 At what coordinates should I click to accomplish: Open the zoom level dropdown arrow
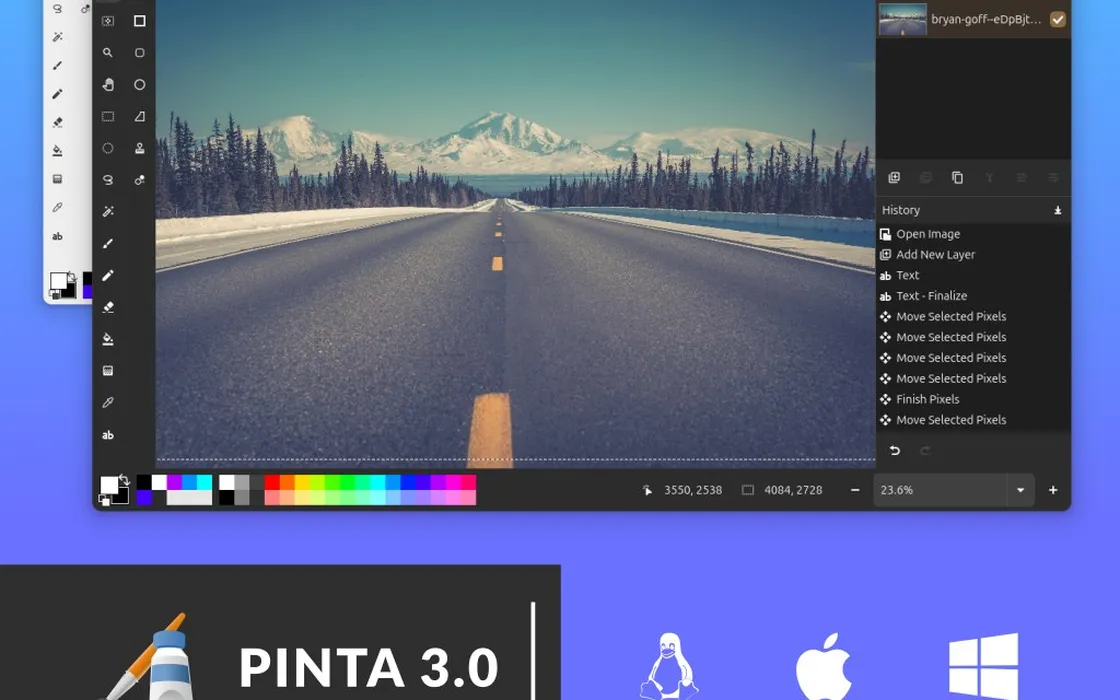pyautogui.click(x=1020, y=490)
